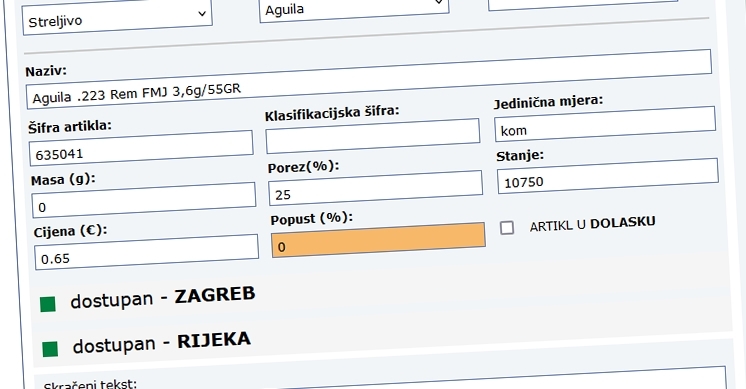
Task: Click the empty Klasifikacijska šifra field
Action: click(x=373, y=136)
